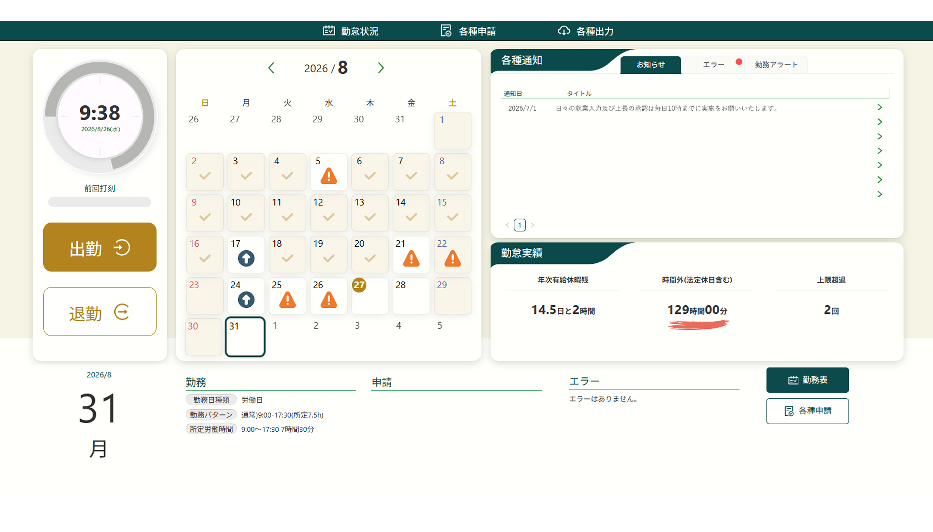Open the warning icon on August 22

click(x=453, y=258)
